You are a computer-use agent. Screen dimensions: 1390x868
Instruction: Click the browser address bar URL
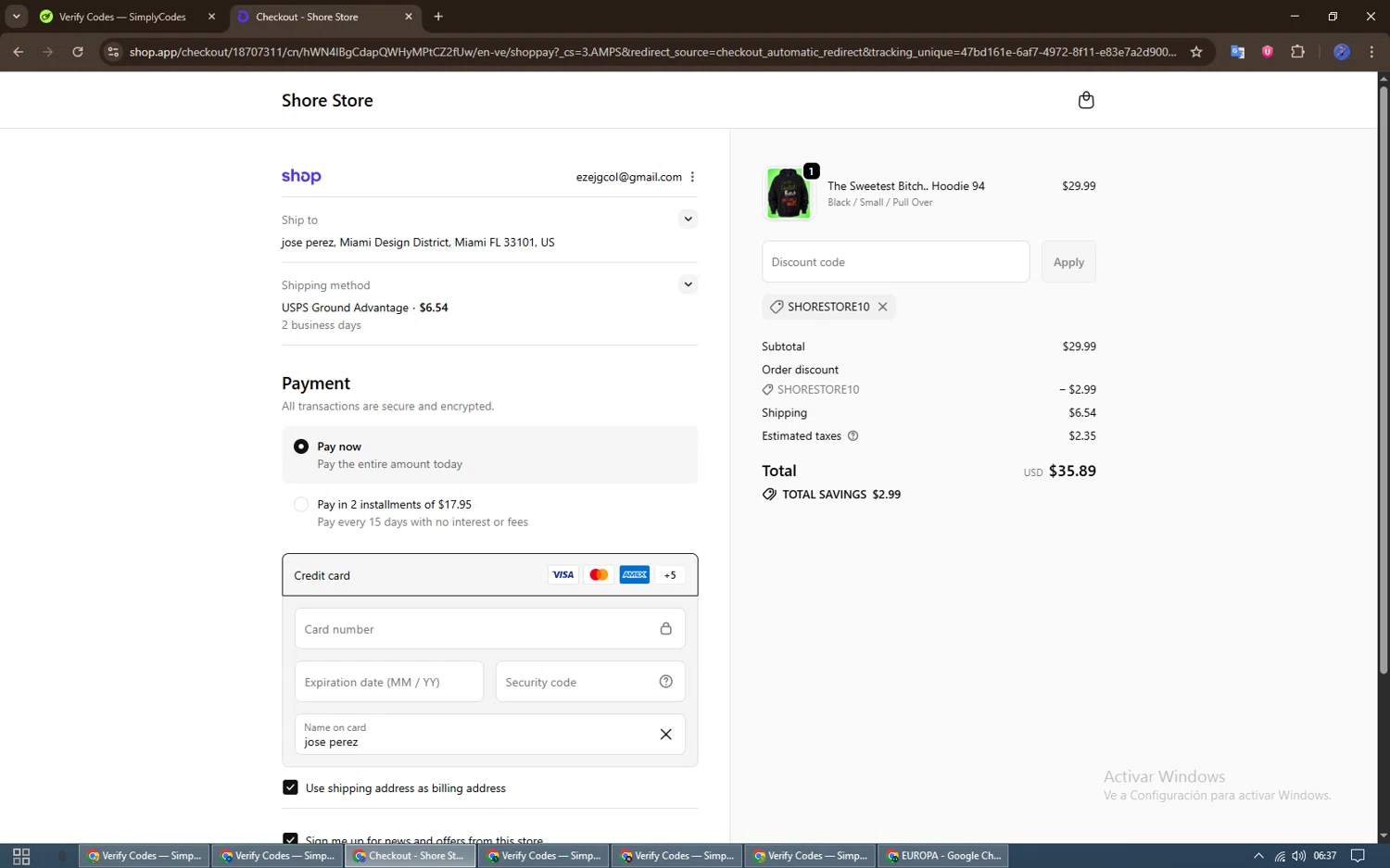(x=652, y=52)
